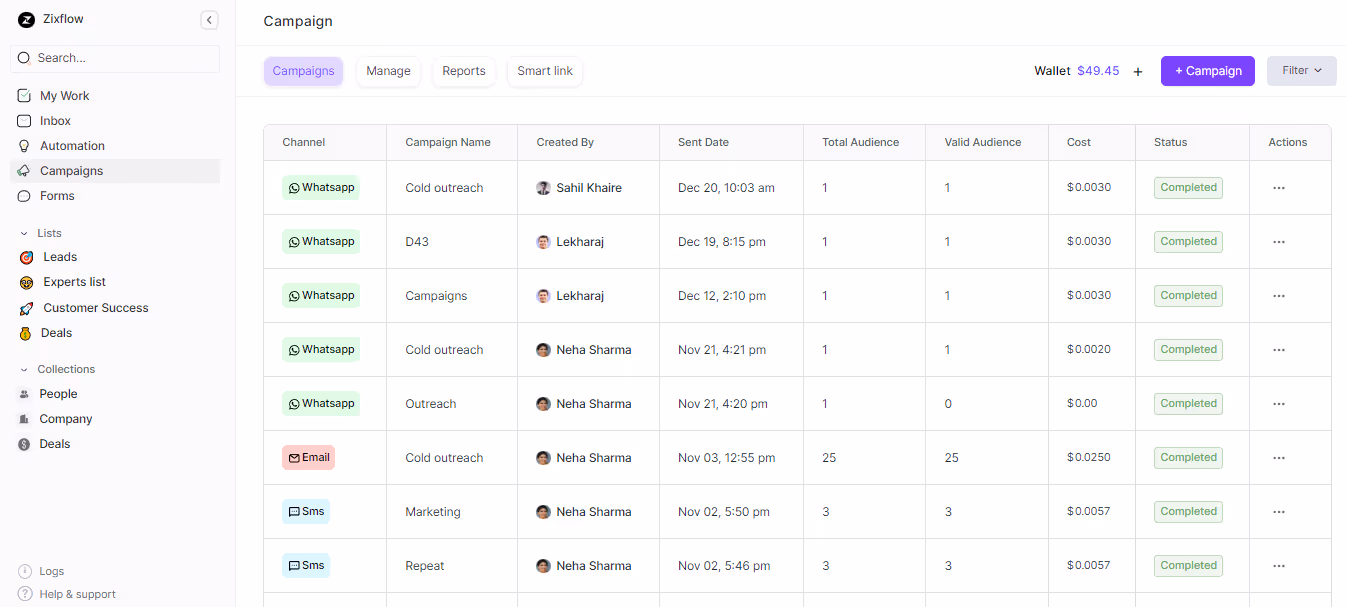
Task: Click the Channel column header
Action: [304, 142]
